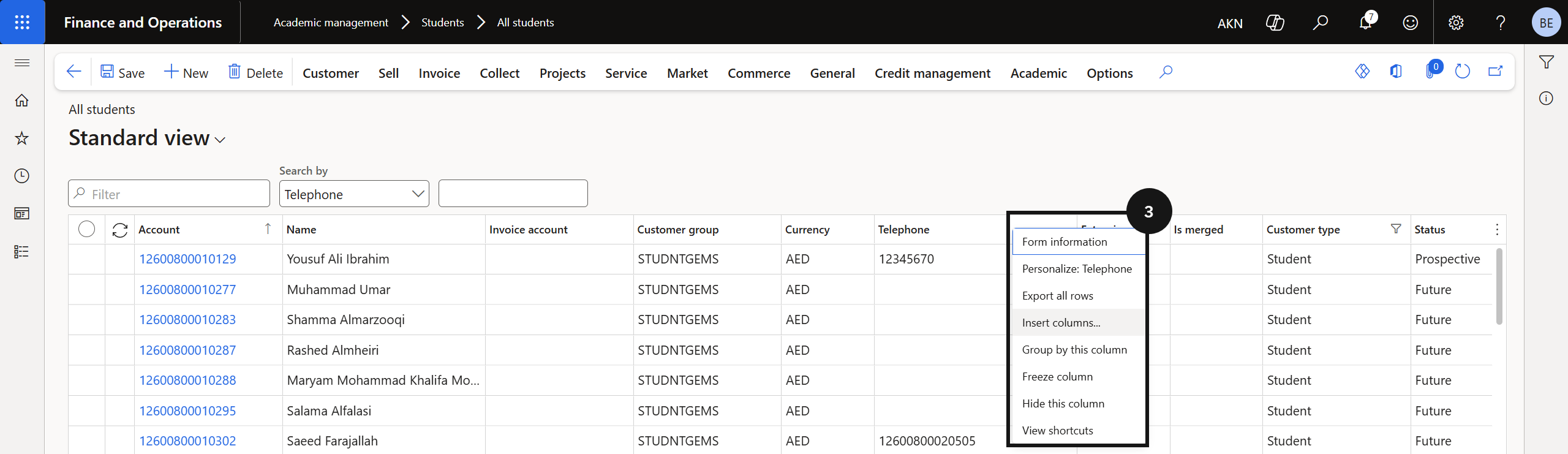Click the Copilot icon in top bar

click(1275, 23)
